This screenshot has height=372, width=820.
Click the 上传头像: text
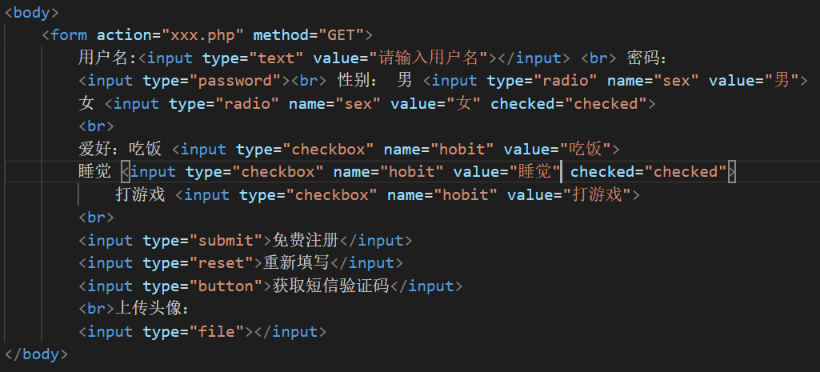[x=152, y=309]
